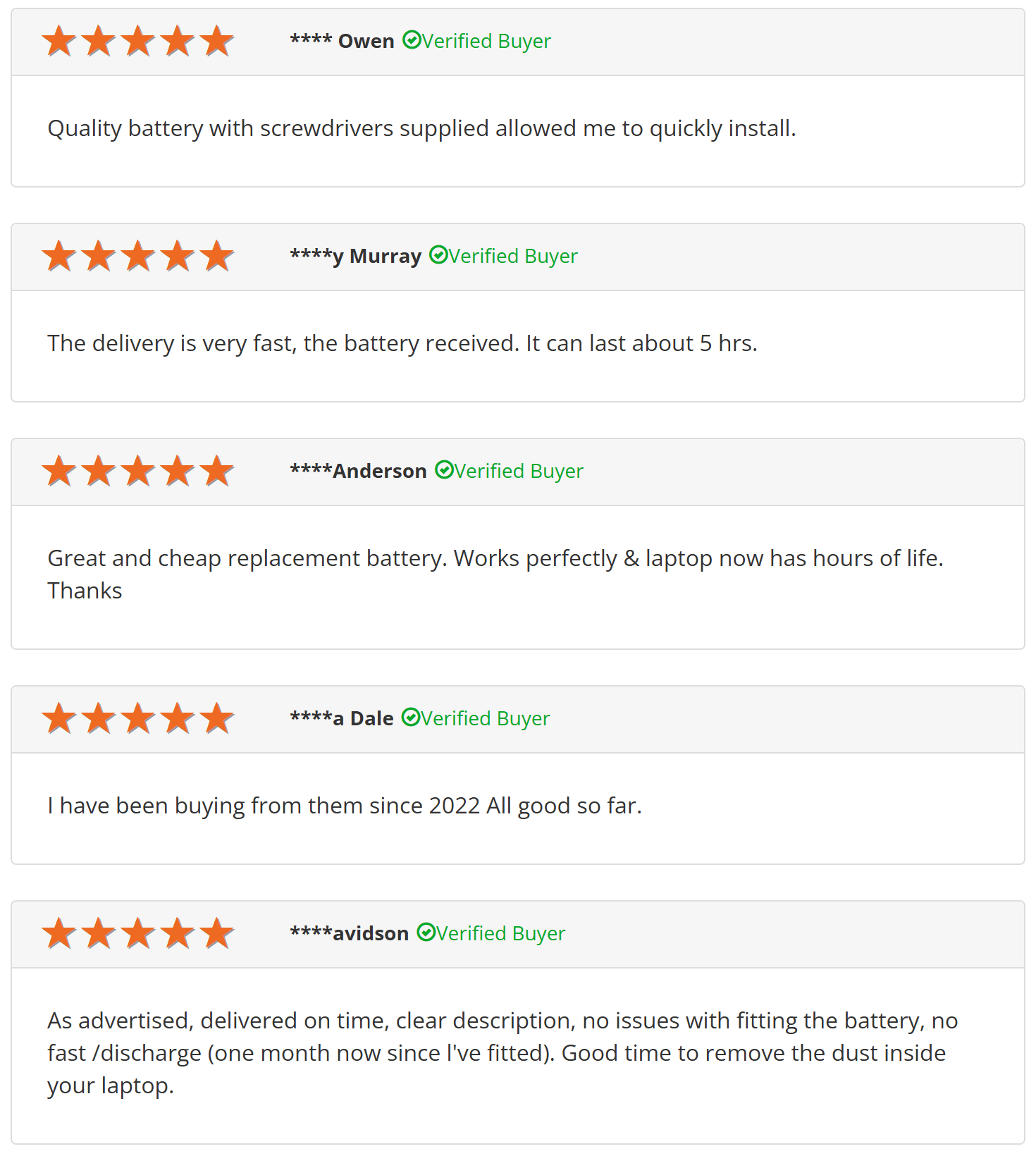The width and height of the screenshot is (1036, 1156).
Task: Click the star rating on Anderson's review
Action: coord(137,471)
